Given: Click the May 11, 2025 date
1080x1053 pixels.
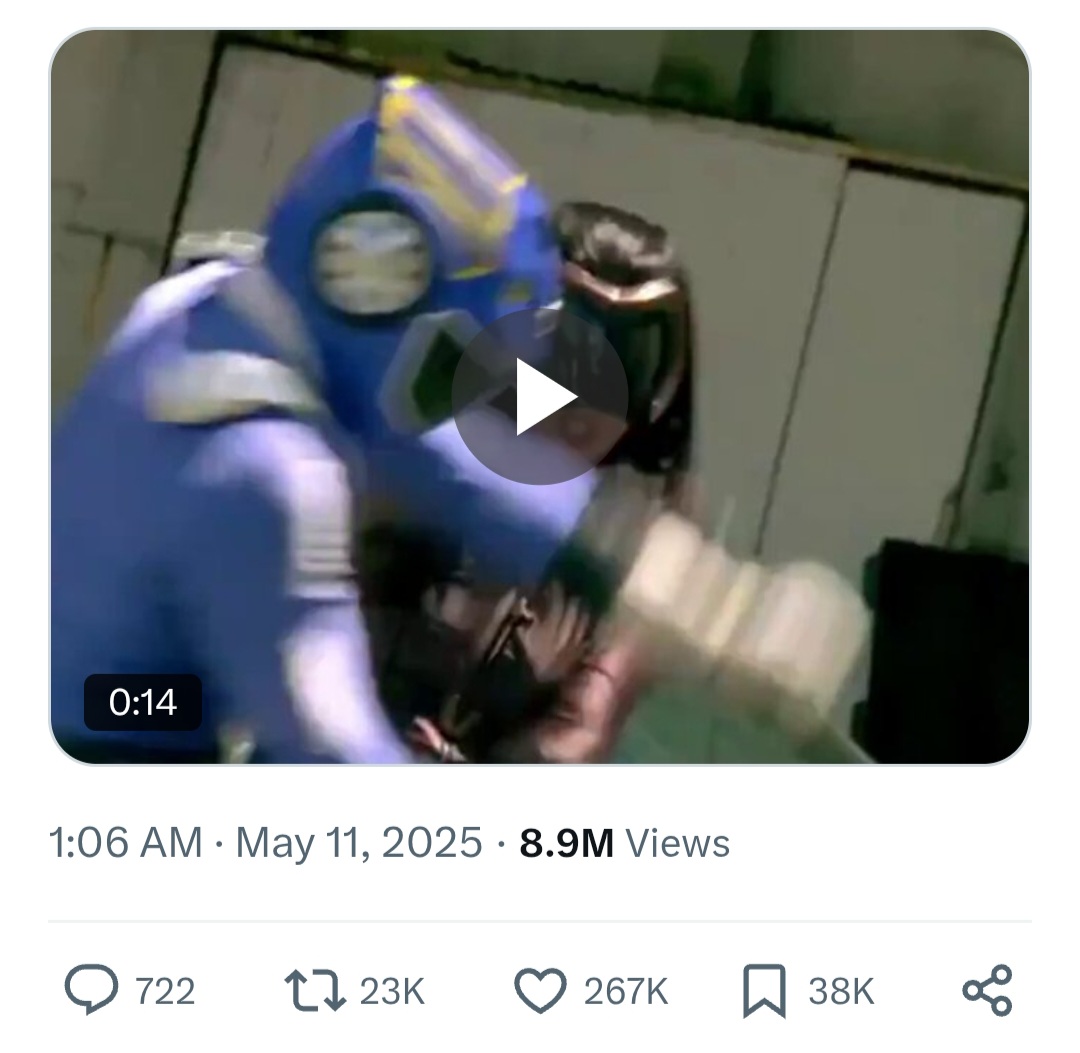Looking at the screenshot, I should [359, 842].
